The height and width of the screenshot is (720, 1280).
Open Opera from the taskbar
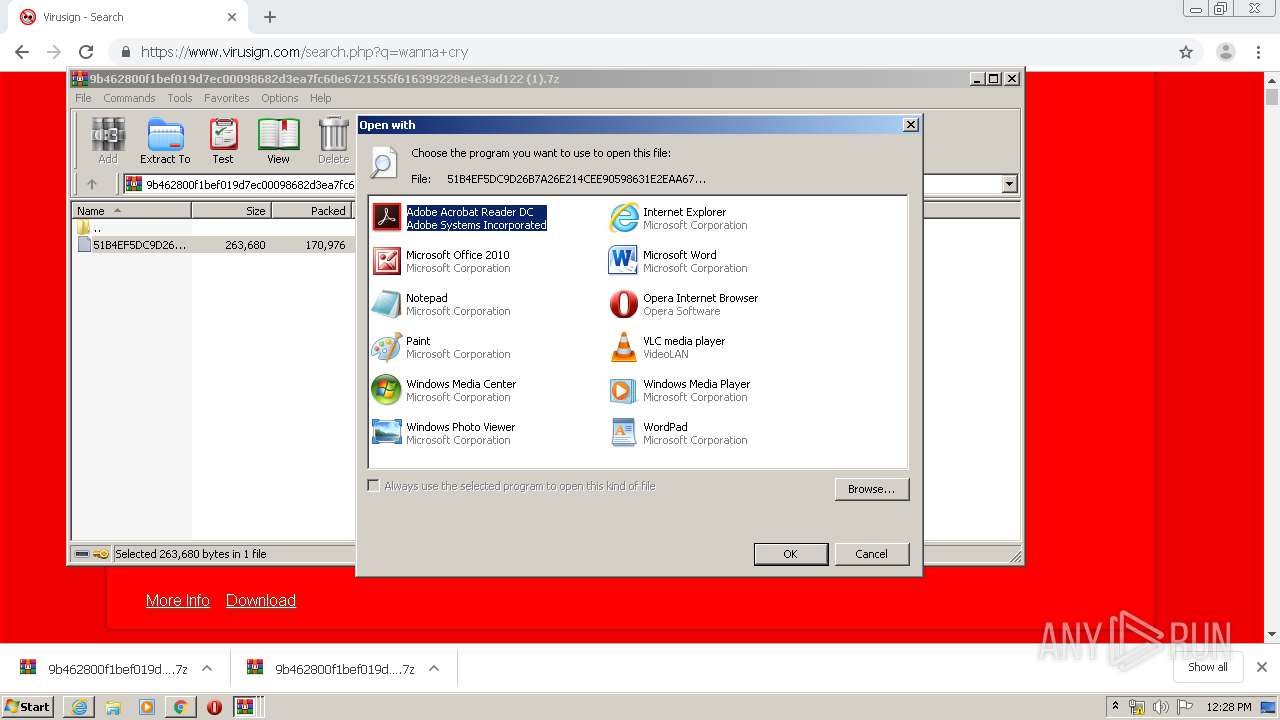[x=214, y=707]
